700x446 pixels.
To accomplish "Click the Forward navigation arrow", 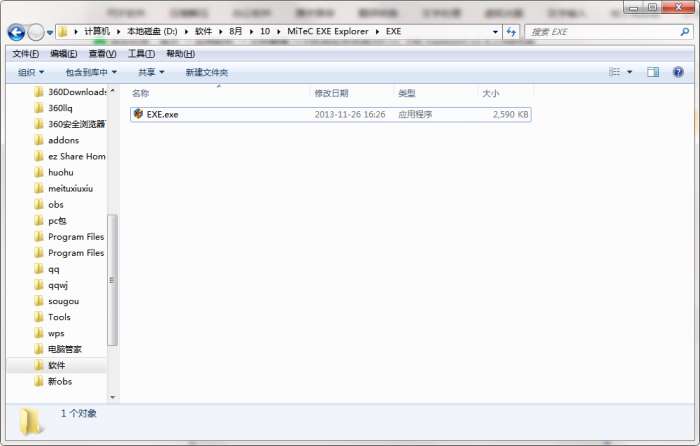I will (x=36, y=32).
